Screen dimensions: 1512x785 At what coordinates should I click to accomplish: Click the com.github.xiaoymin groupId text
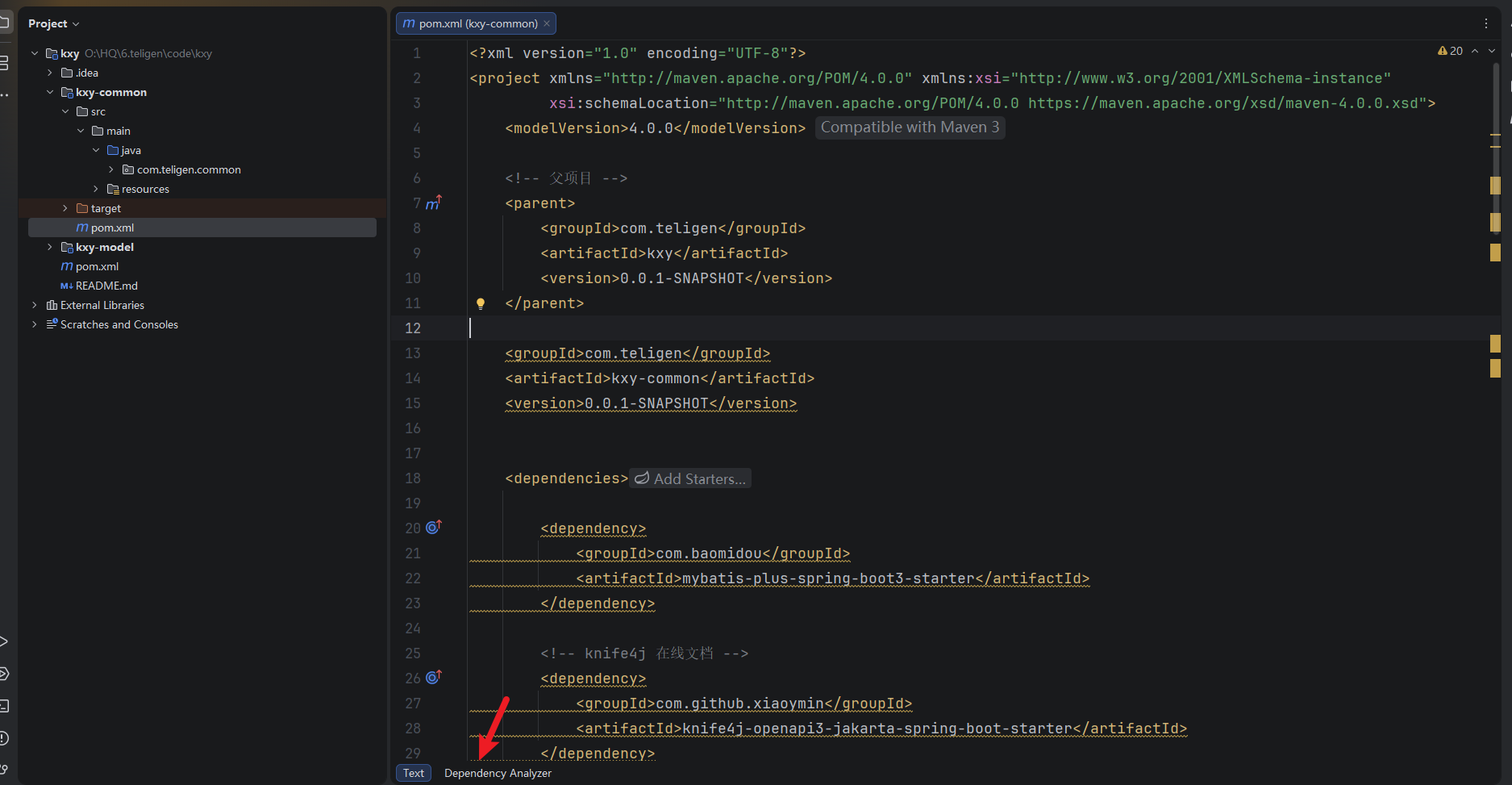point(739,704)
